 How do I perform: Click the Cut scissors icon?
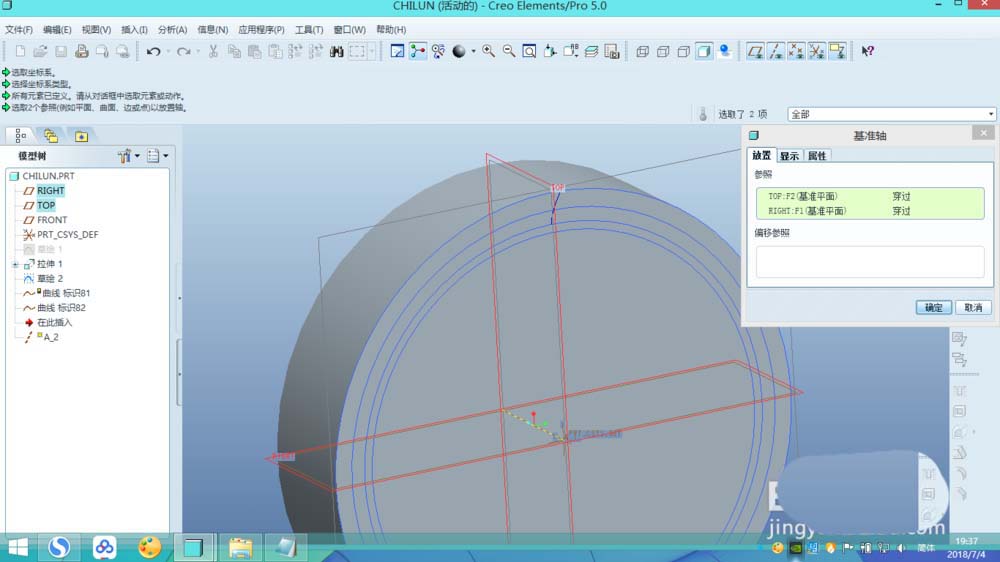214,51
